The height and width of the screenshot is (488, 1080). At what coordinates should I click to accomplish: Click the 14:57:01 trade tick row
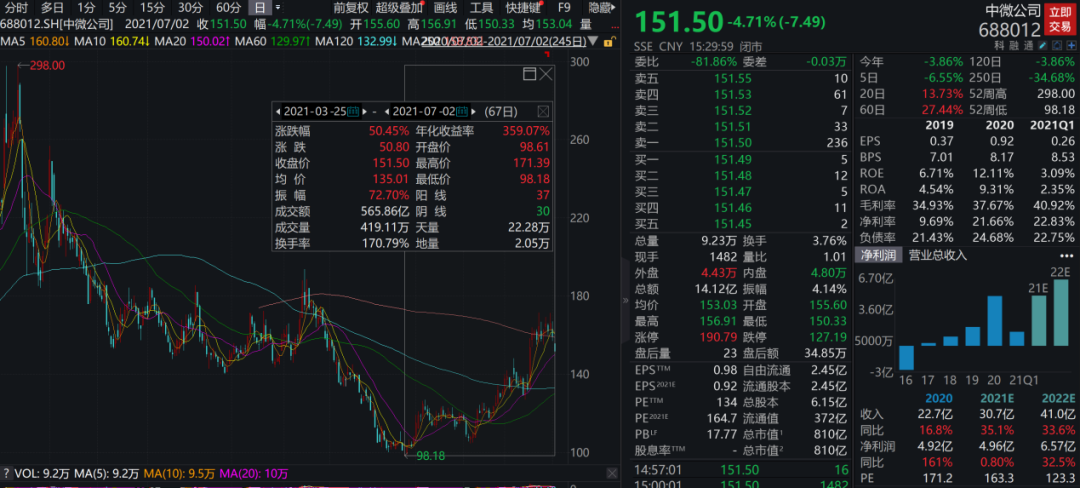point(741,469)
